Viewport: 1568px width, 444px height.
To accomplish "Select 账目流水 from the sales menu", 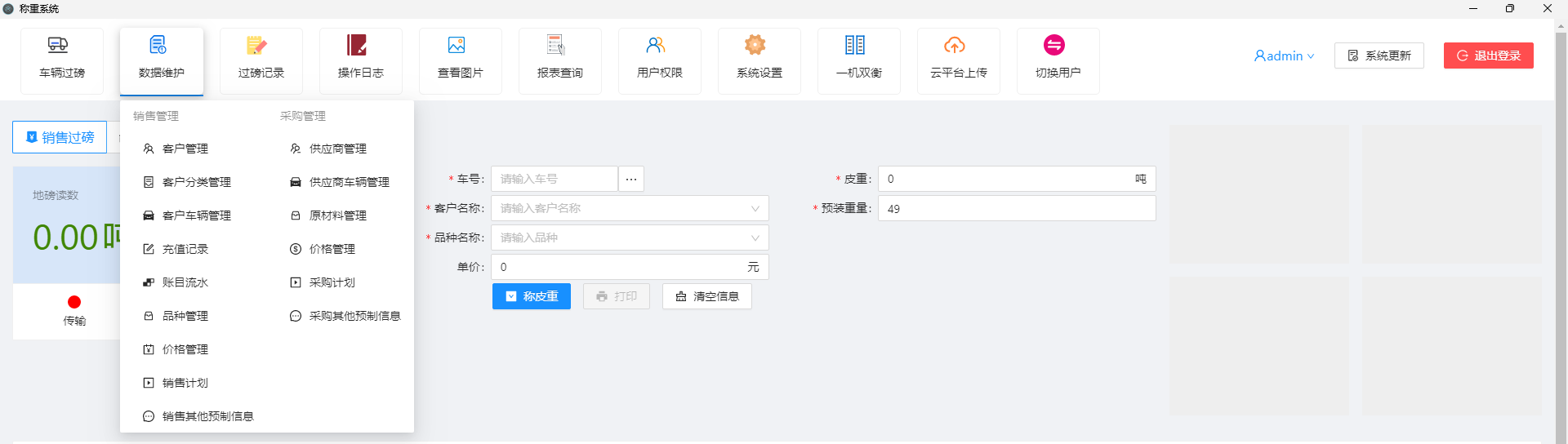I will 185,282.
